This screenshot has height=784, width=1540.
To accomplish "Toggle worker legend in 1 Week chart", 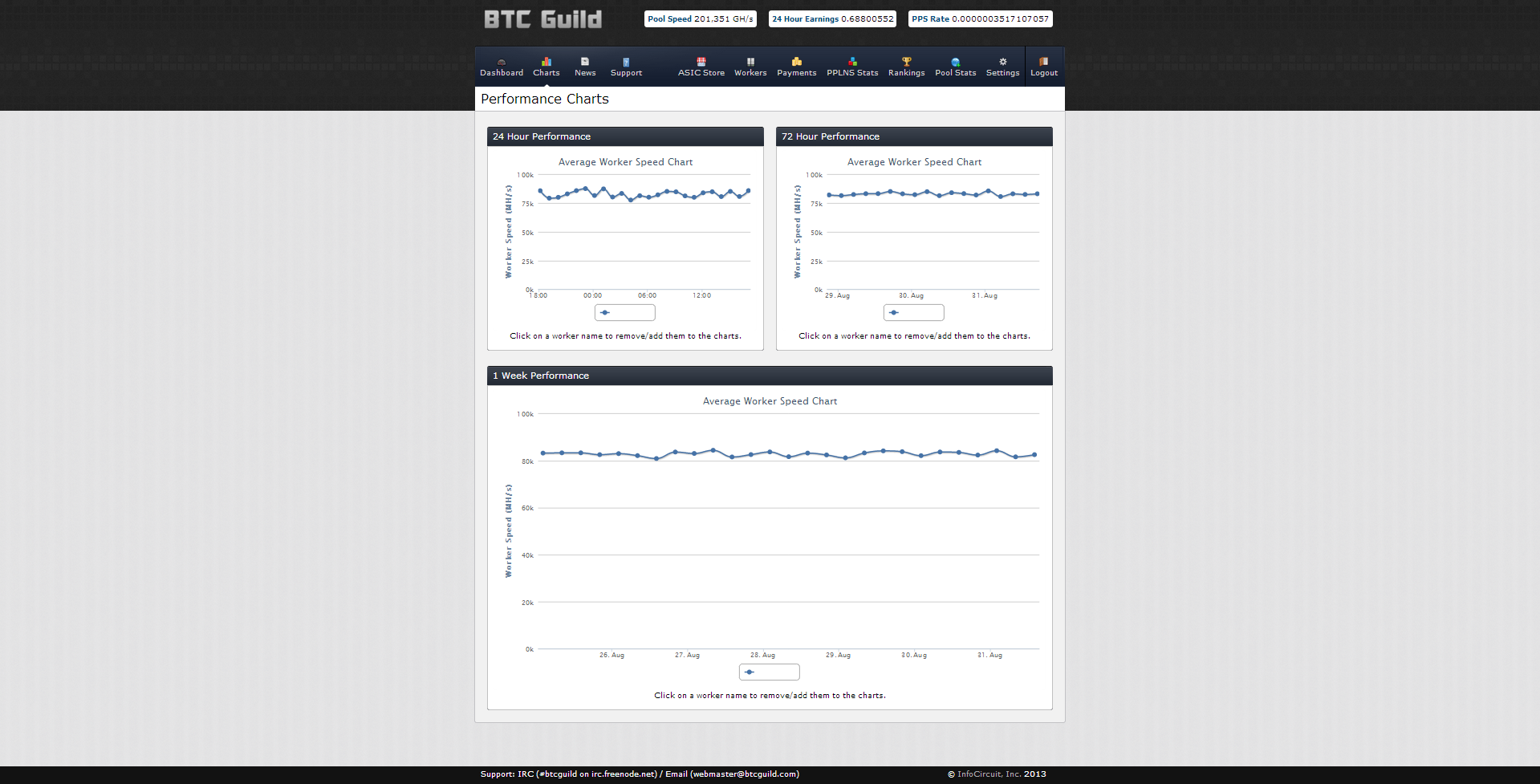I will pos(770,672).
